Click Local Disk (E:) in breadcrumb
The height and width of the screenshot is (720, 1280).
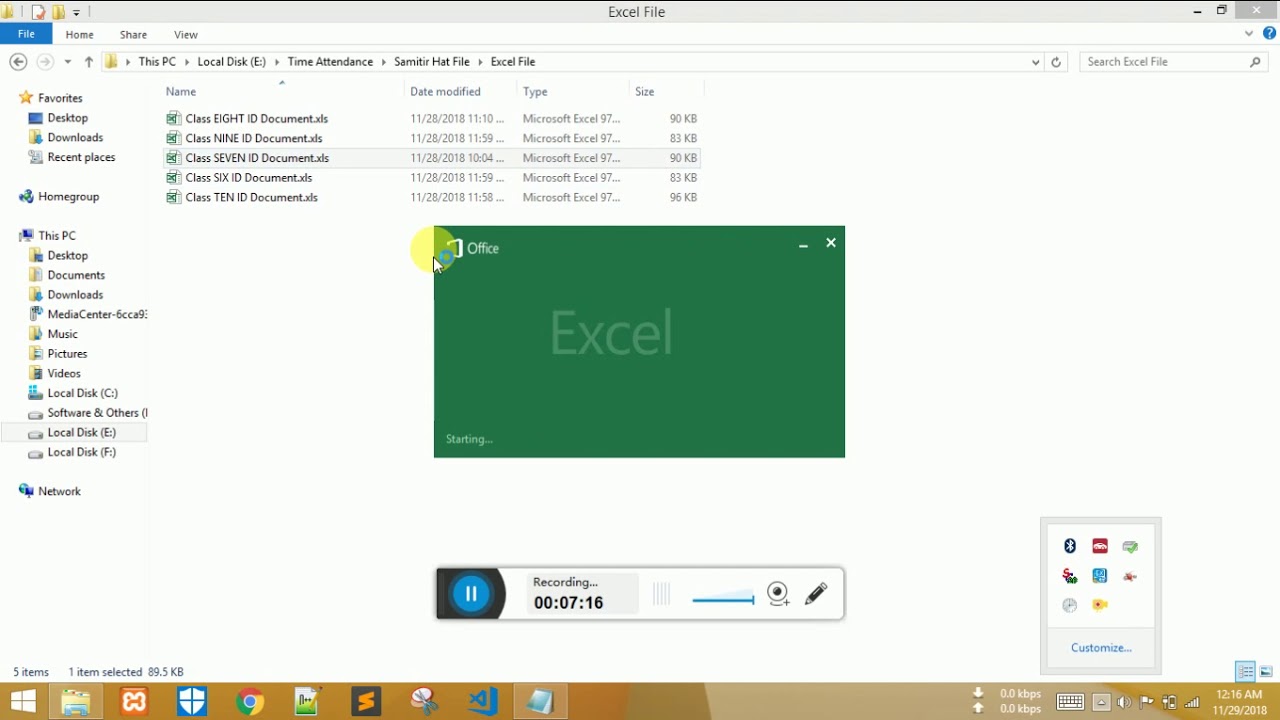tap(232, 62)
